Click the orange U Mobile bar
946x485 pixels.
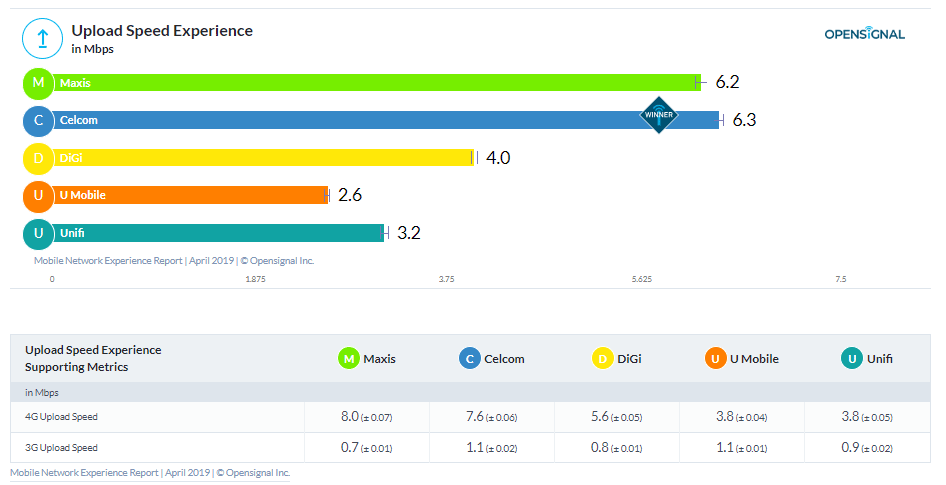point(190,195)
